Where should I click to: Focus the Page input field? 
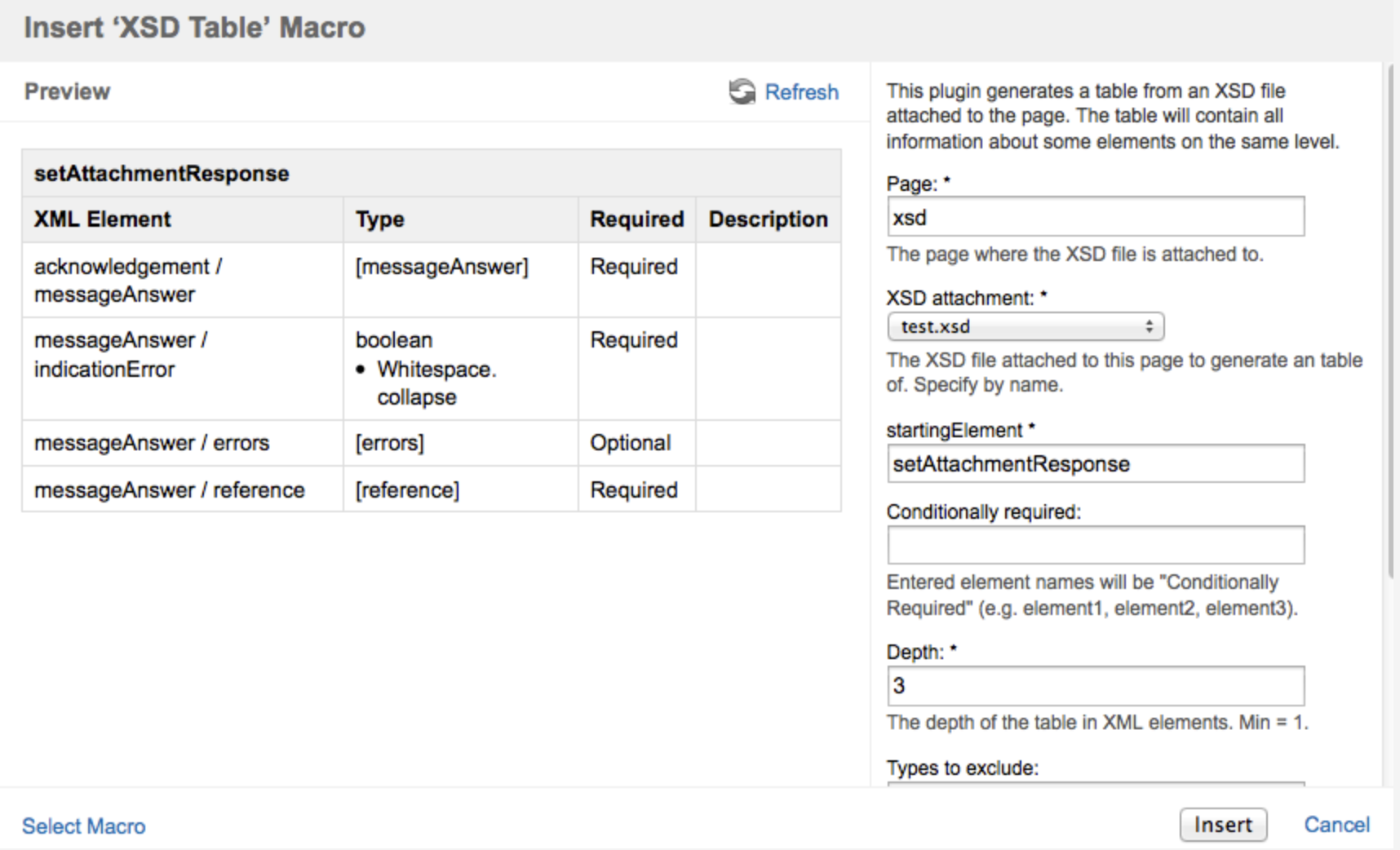coord(1095,218)
